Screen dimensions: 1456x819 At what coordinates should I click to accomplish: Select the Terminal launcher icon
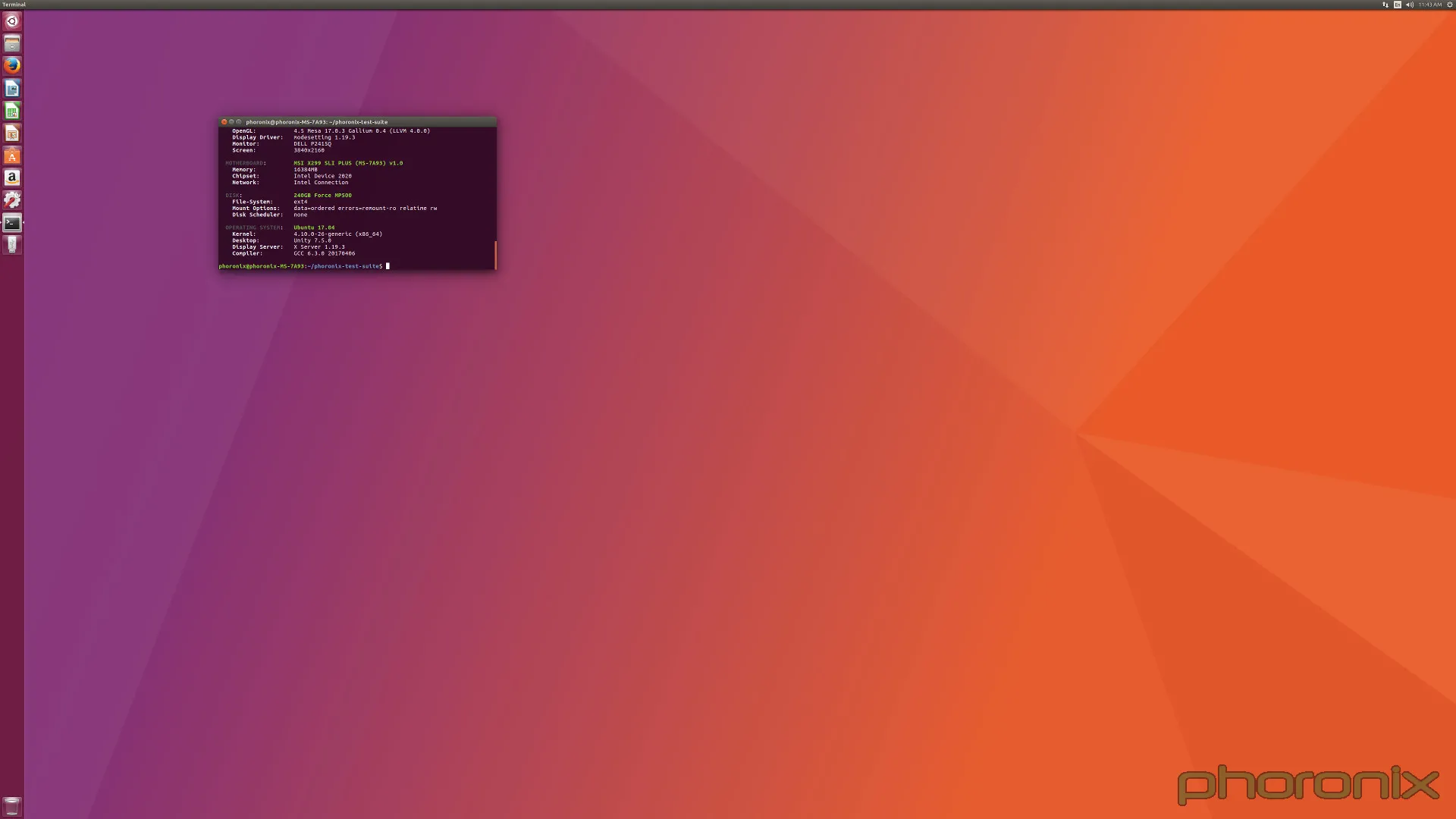[11, 223]
